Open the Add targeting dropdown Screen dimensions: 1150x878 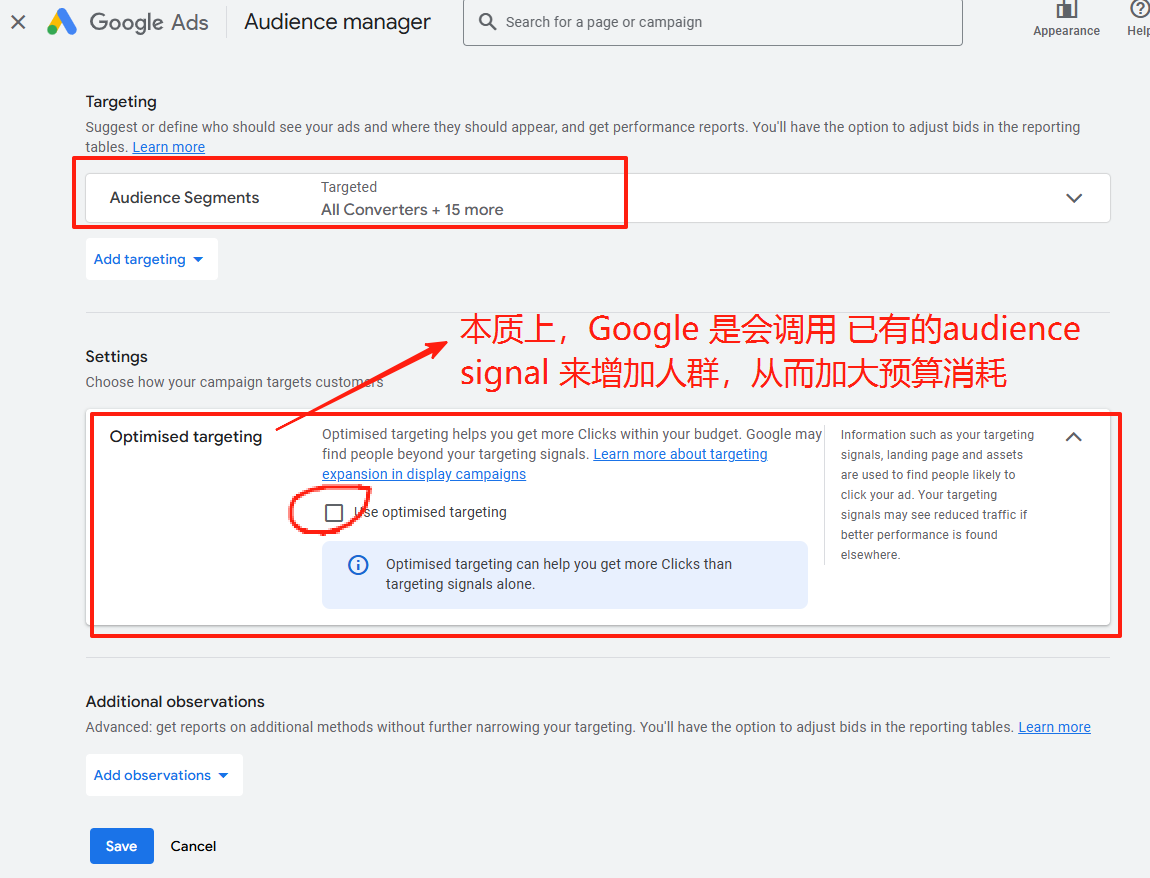tap(150, 259)
